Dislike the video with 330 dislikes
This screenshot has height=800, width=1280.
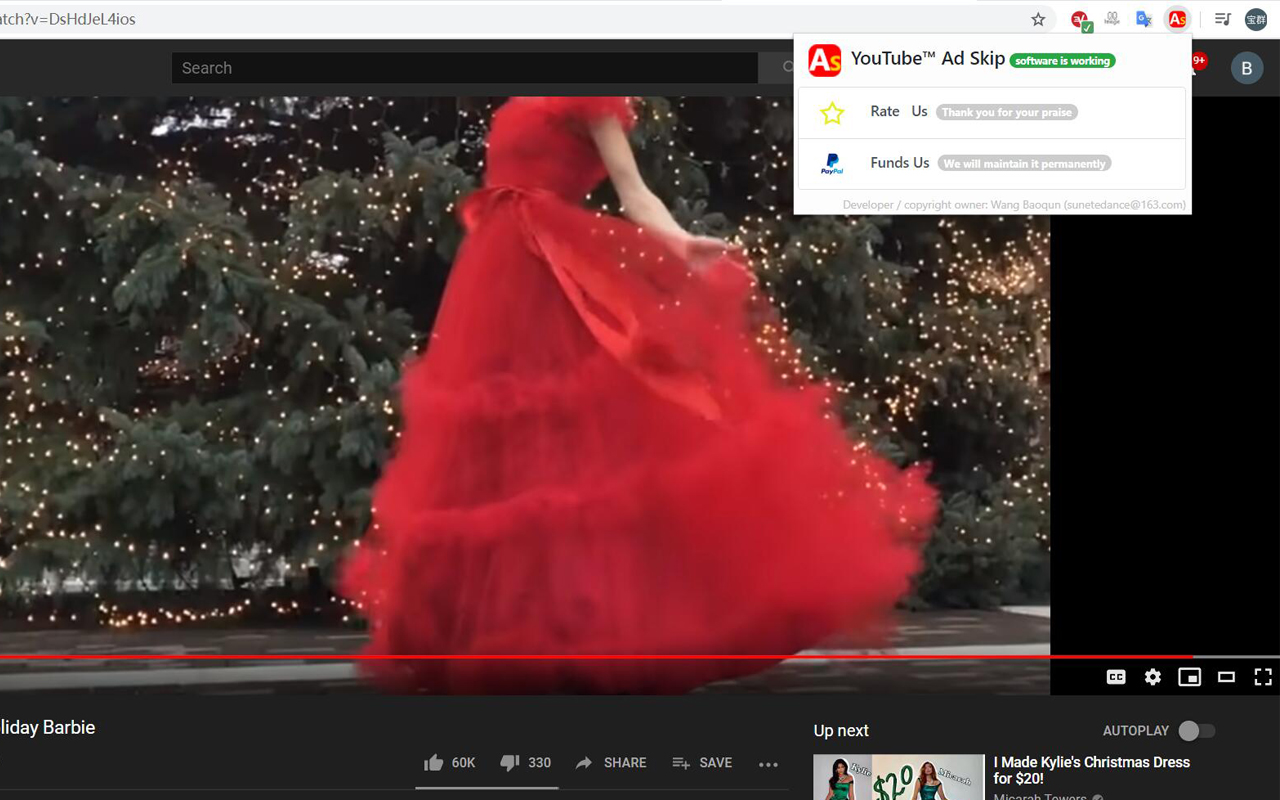coord(525,763)
